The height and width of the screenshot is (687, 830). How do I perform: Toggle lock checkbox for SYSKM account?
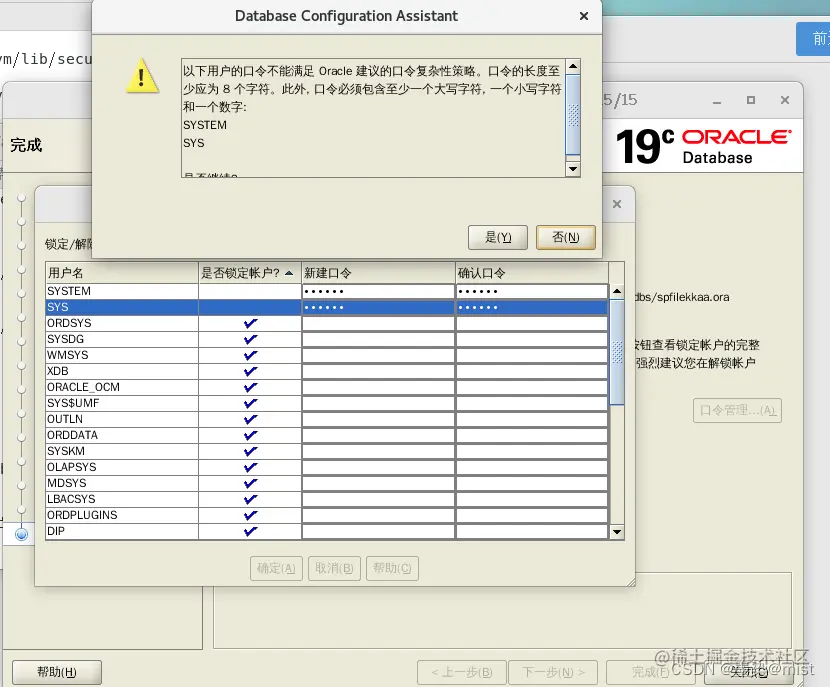(x=250, y=451)
